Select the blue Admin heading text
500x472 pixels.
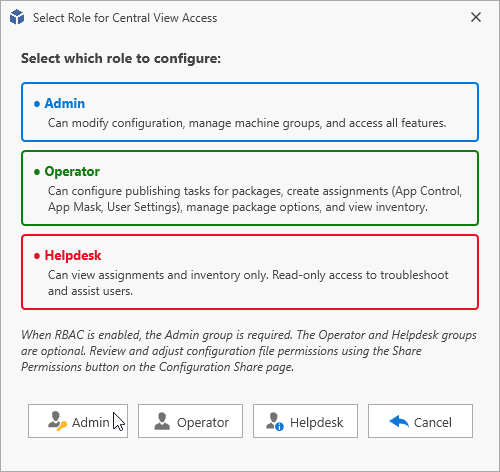[x=65, y=103]
